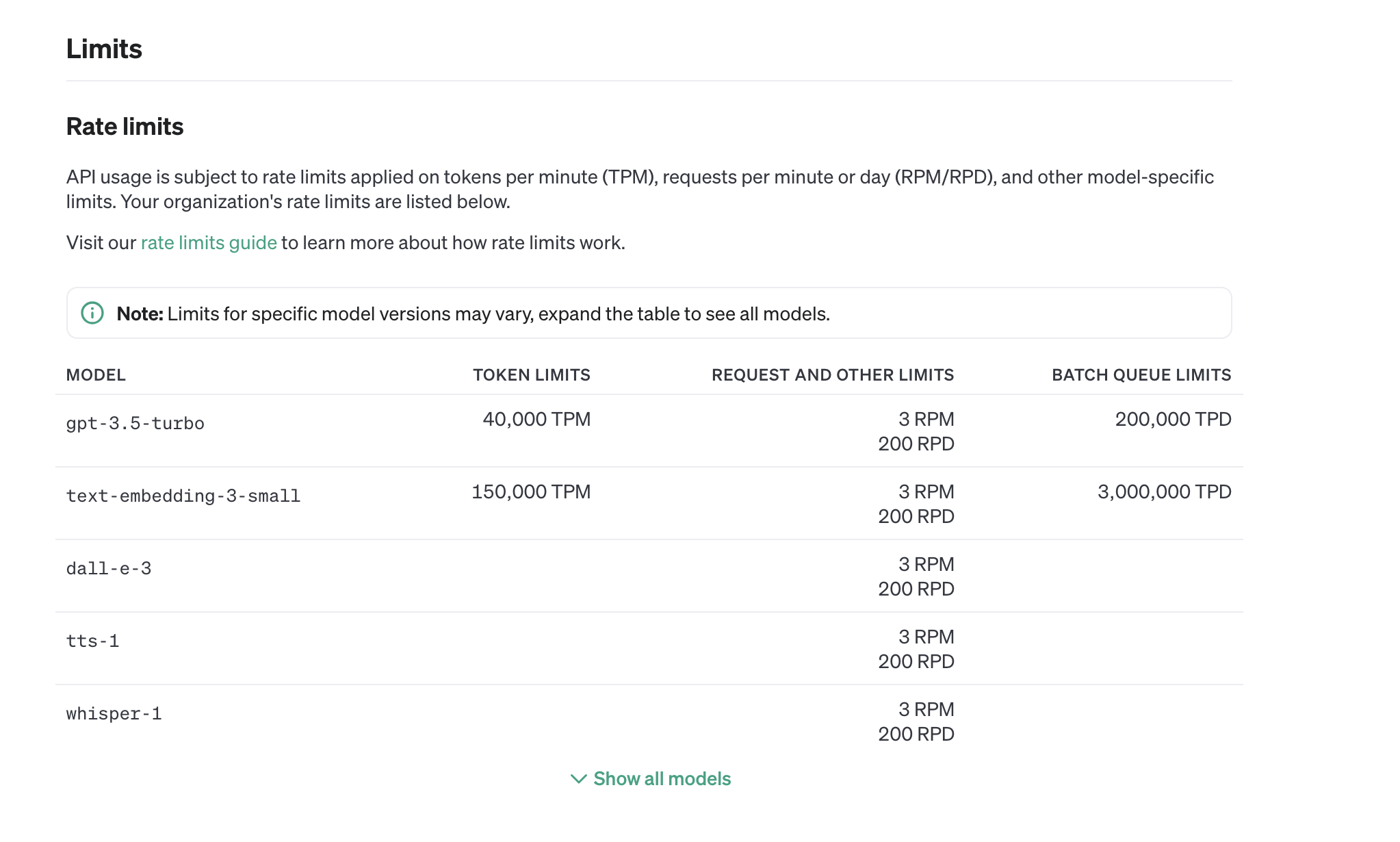Click the 3 RPM value for tts-1
The image size is (1400, 842).
(926, 637)
